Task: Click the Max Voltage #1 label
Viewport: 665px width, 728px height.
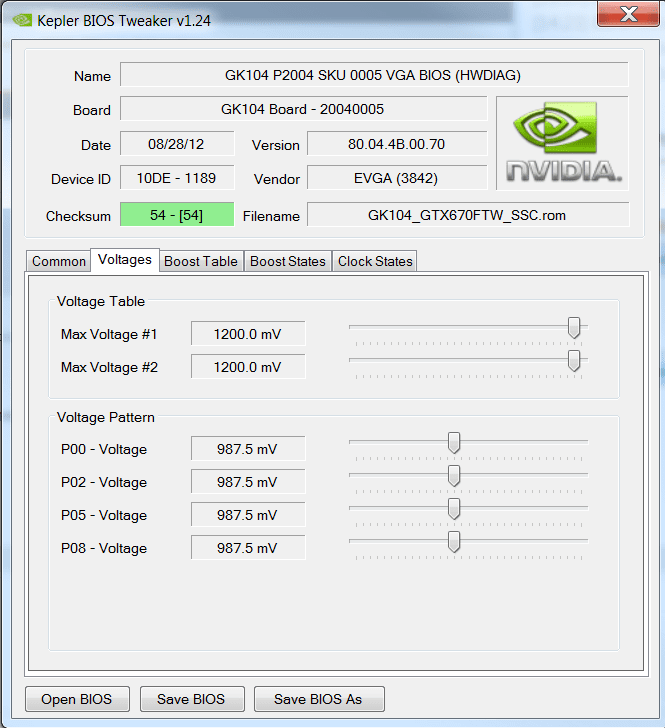Action: click(109, 334)
